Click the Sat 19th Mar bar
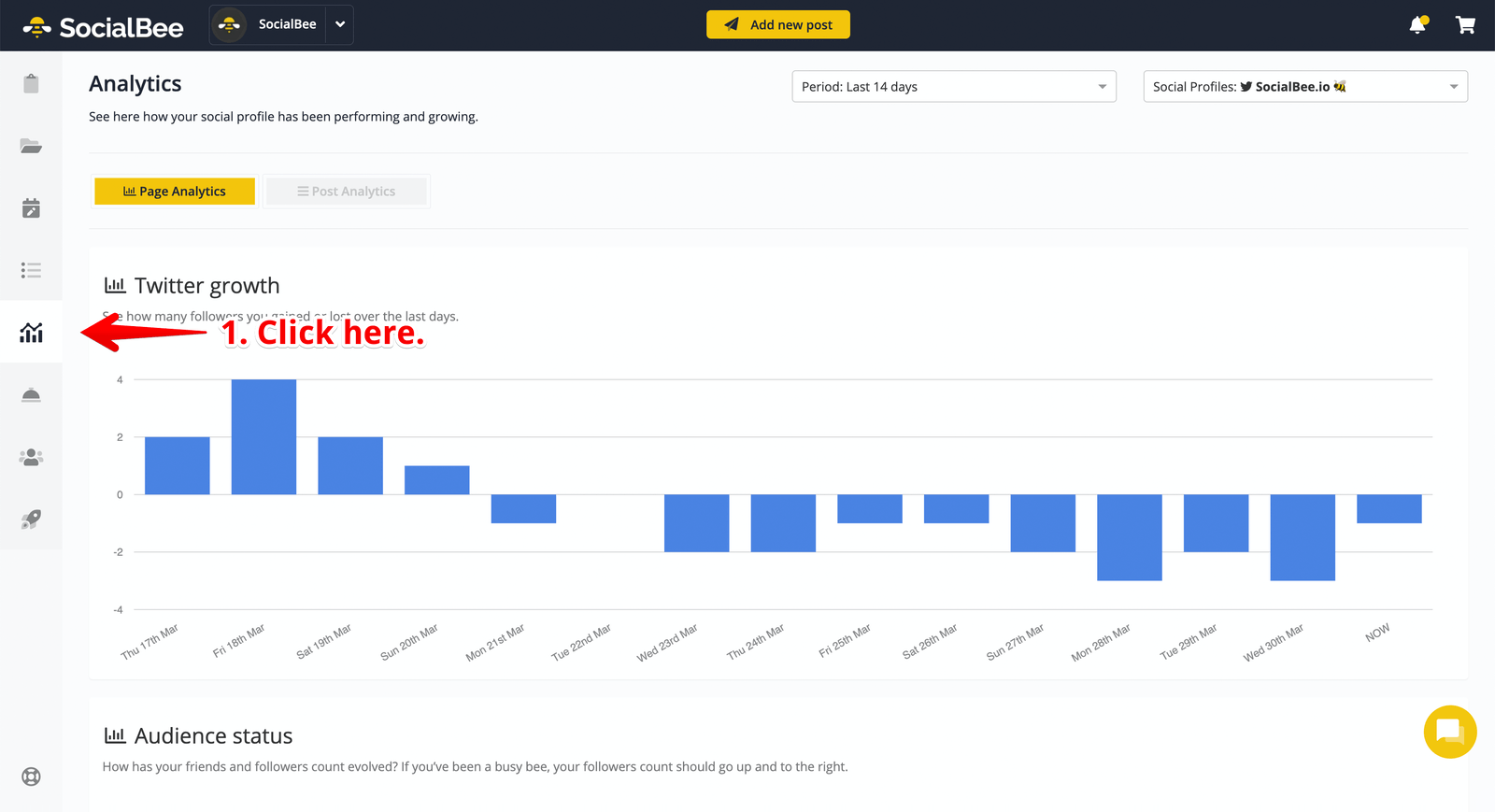Screen dimensions: 1495x812 (x=350, y=465)
